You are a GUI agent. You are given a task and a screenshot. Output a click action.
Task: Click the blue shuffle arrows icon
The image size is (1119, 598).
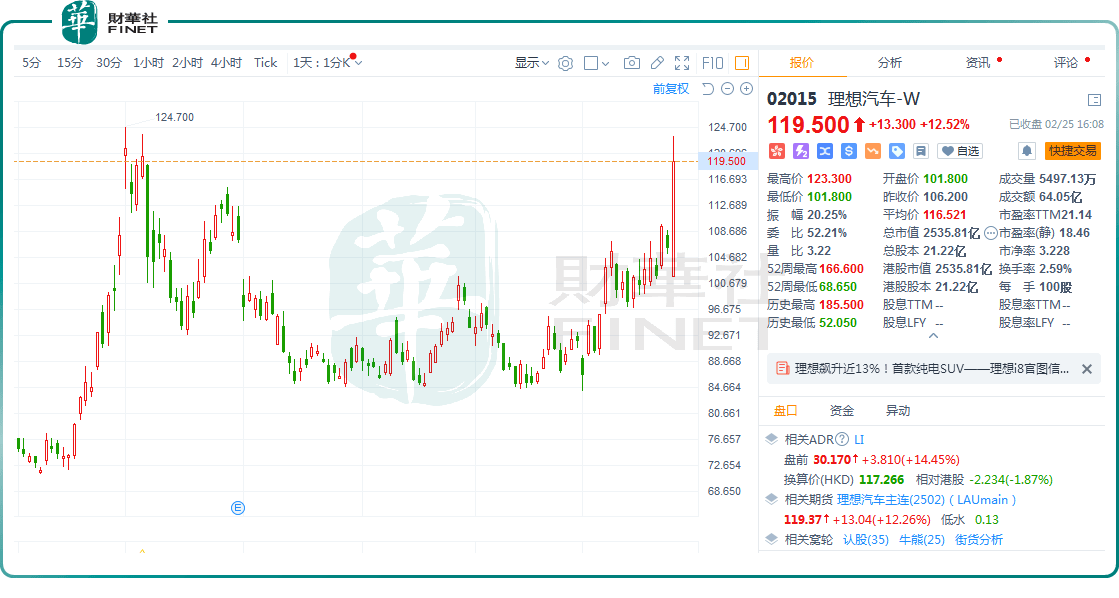tap(825, 151)
